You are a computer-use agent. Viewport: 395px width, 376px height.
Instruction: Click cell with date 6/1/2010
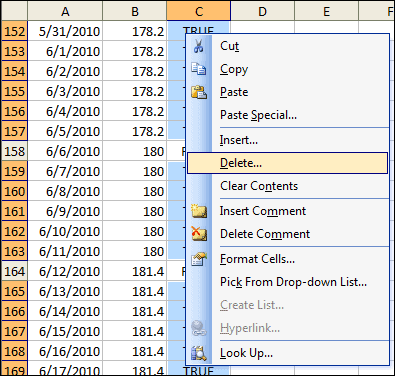click(65, 51)
